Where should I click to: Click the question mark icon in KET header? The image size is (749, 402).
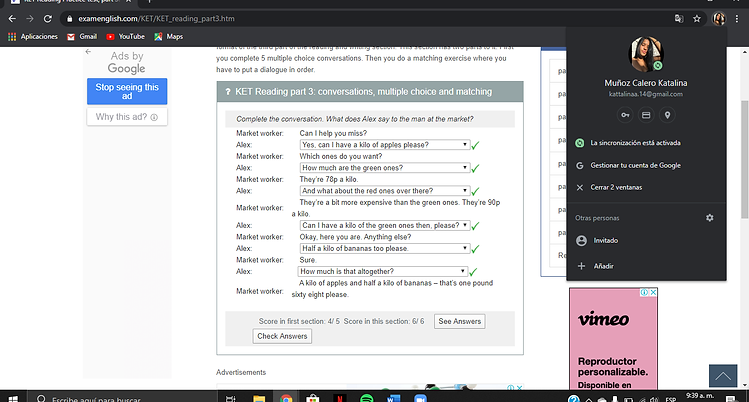point(228,92)
